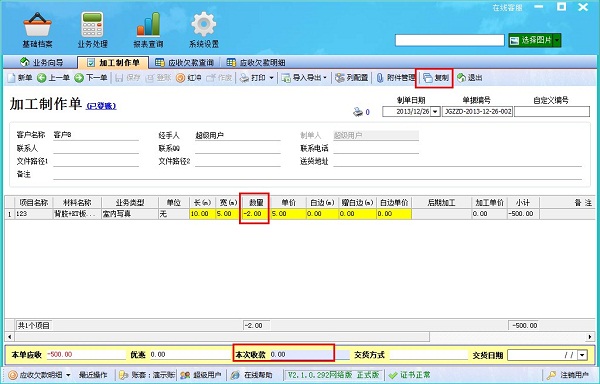Click the 红冲 toolbar button
Viewport: 600px width, 384px height.
click(189, 78)
